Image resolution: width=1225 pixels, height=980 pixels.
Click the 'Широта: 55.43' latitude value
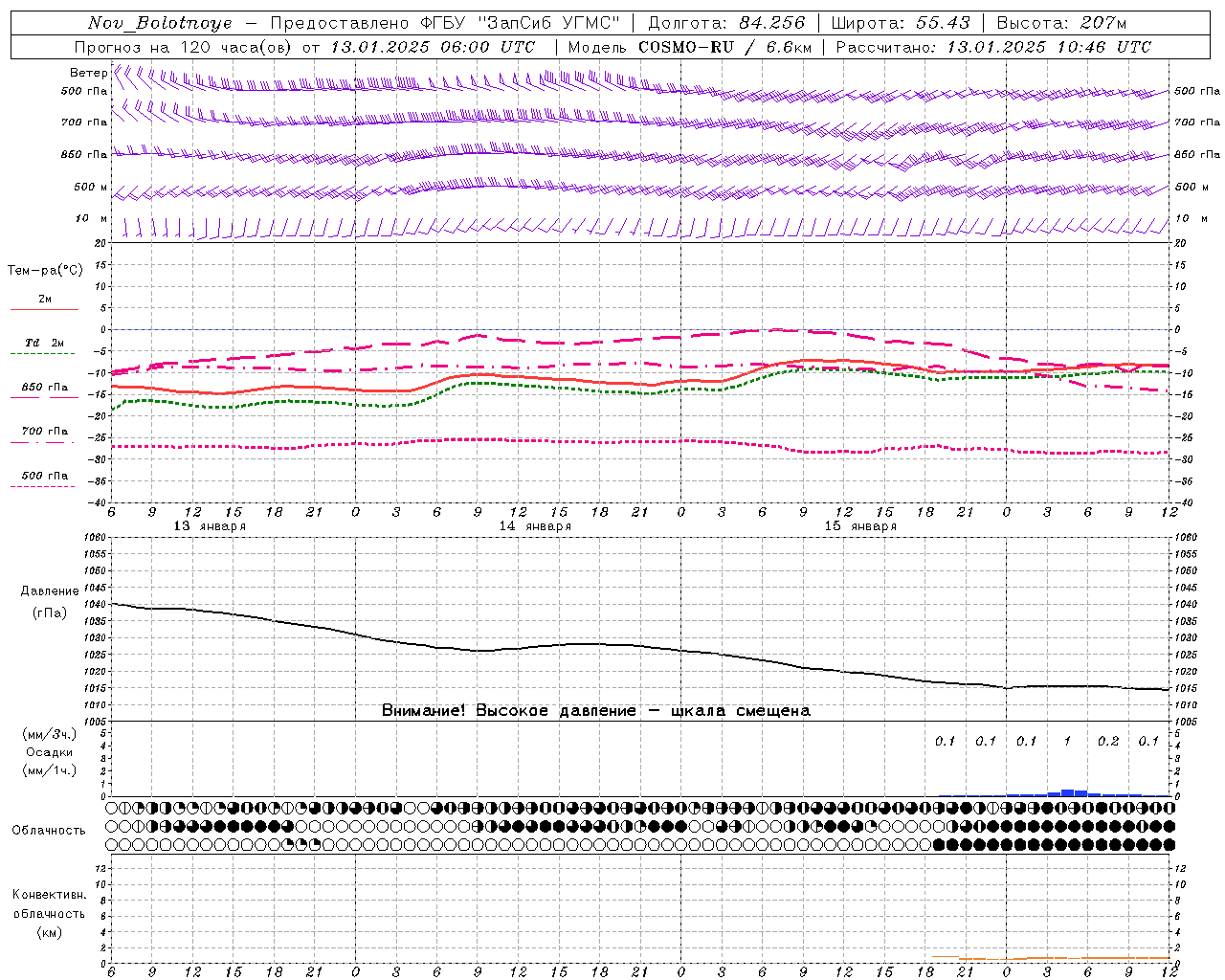[x=901, y=23]
